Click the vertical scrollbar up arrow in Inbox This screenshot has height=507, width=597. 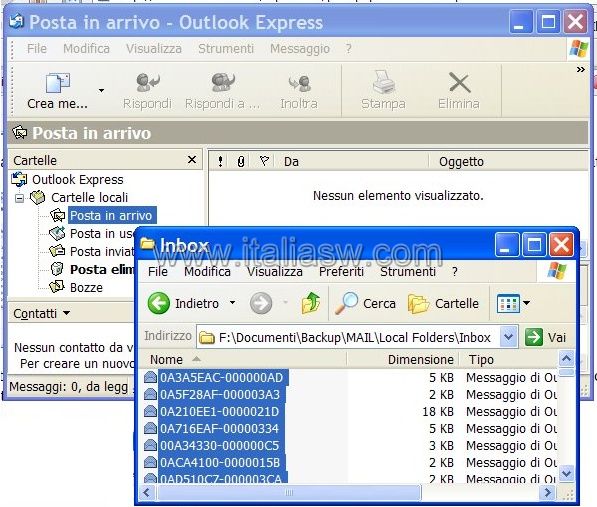(566, 359)
